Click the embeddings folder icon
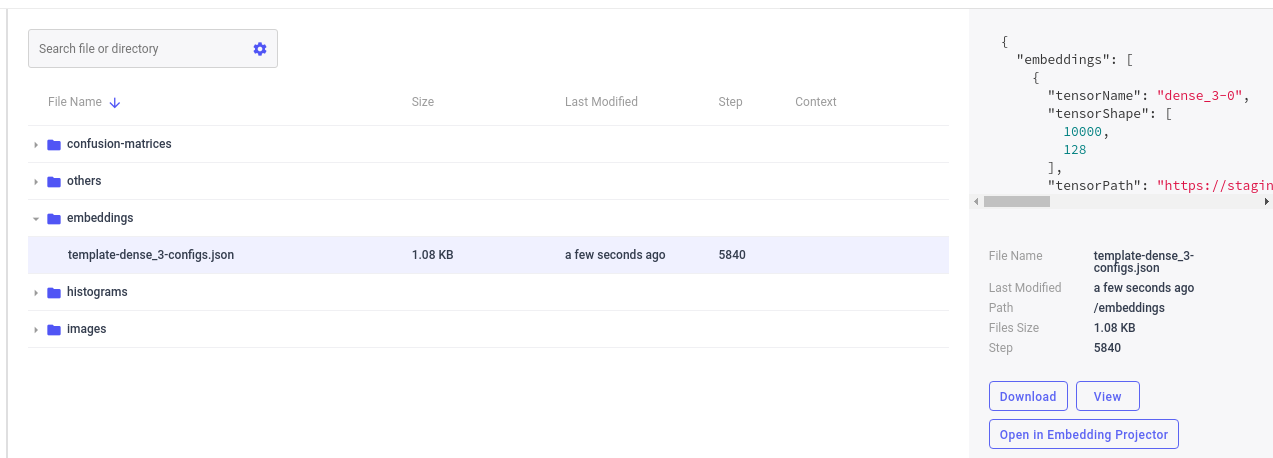Screen dimensions: 1273x458 tap(54, 219)
